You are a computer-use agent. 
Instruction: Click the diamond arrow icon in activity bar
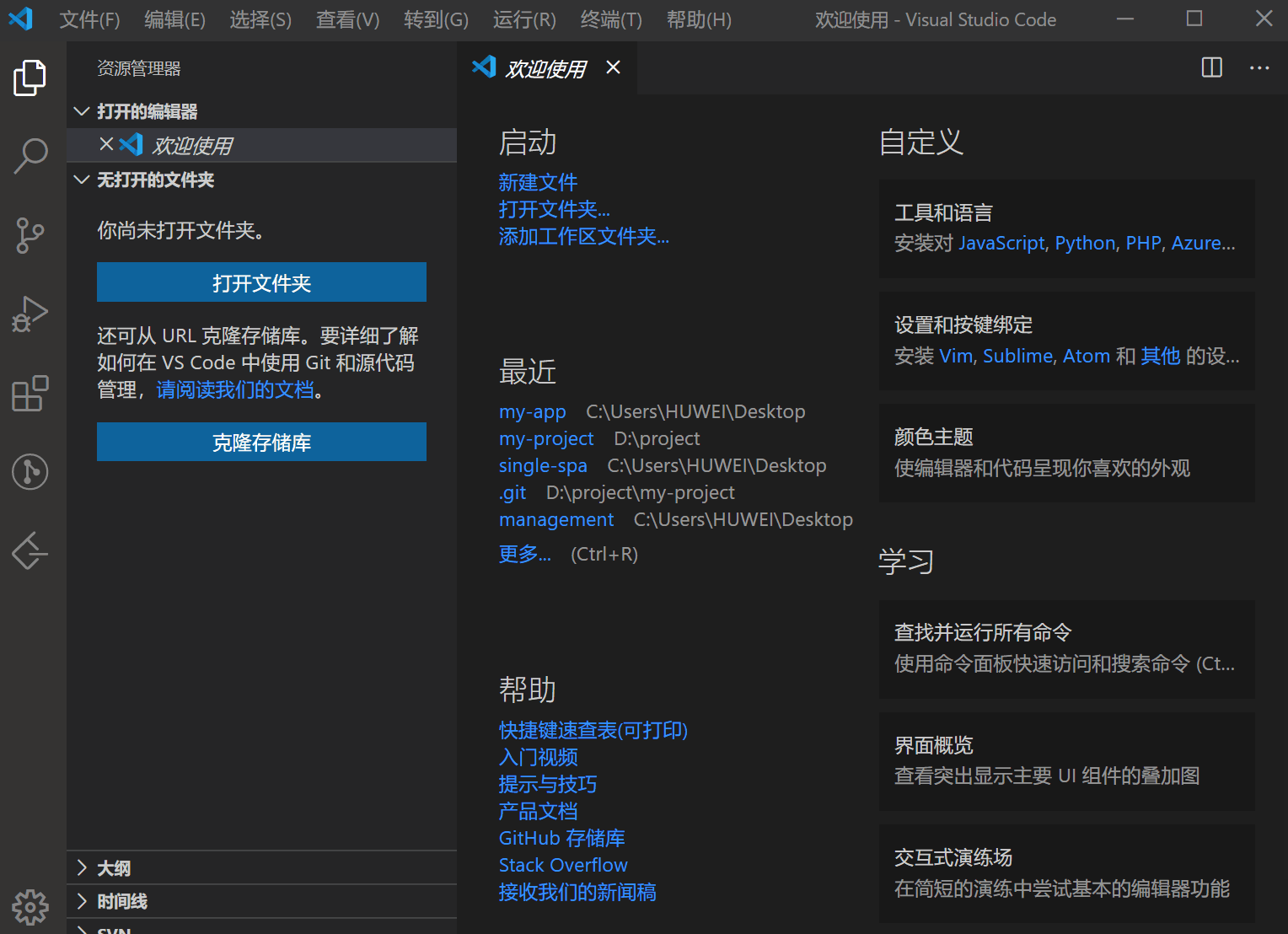[30, 551]
